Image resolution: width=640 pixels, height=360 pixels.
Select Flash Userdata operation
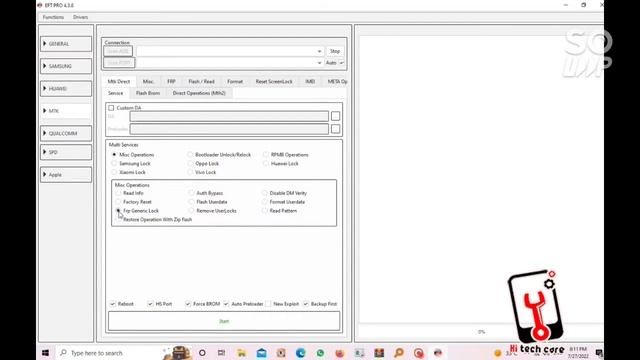coord(191,202)
